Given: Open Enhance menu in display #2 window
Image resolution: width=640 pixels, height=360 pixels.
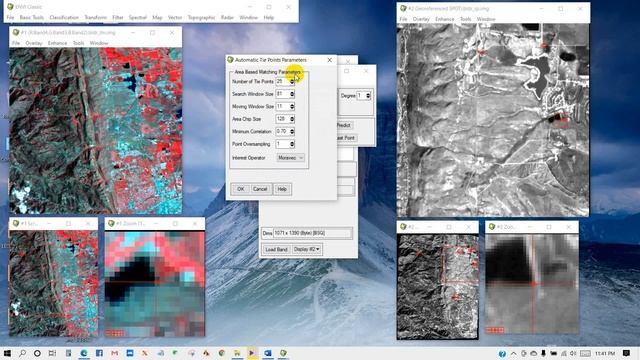Looking at the screenshot, I should [444, 19].
